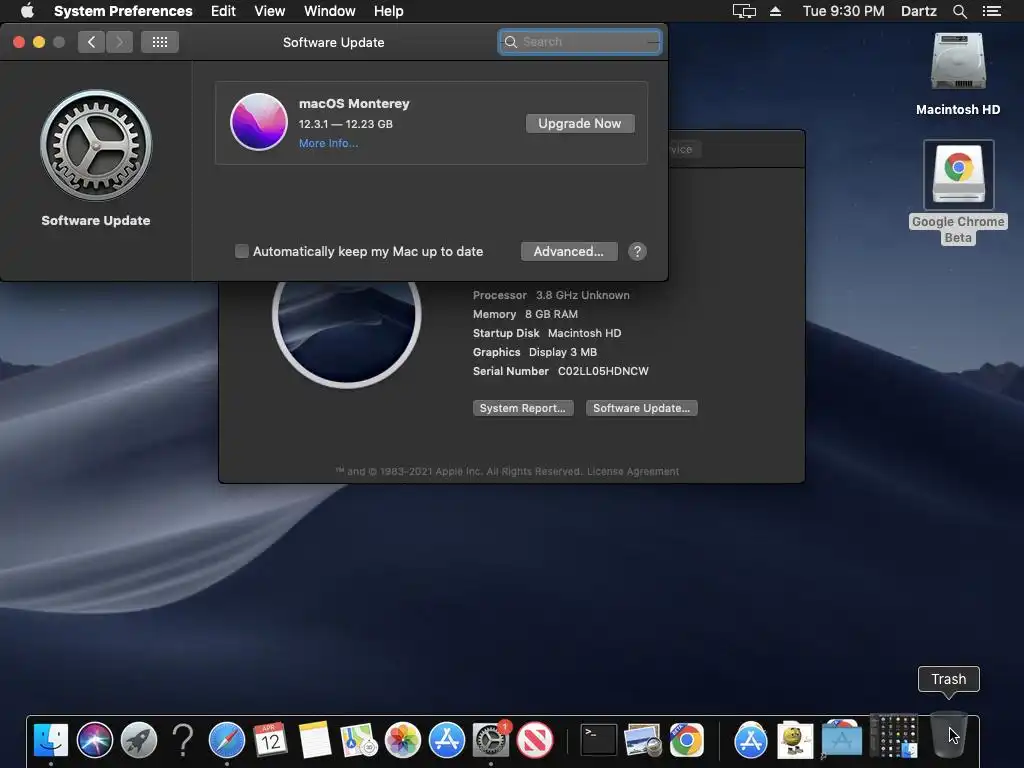Click the forward arrow in toolbar

[119, 42]
